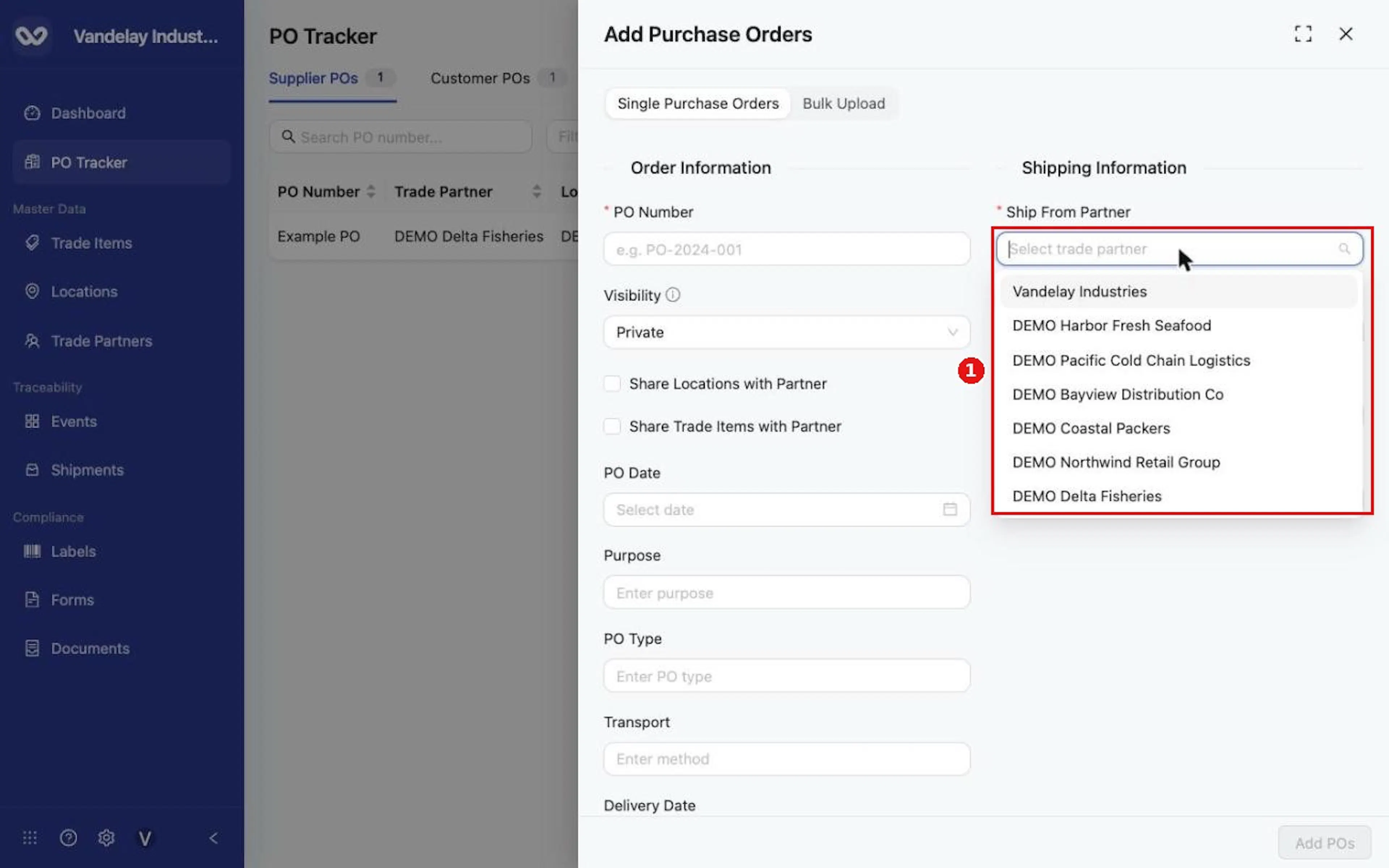Click the Events grid icon

(32, 422)
